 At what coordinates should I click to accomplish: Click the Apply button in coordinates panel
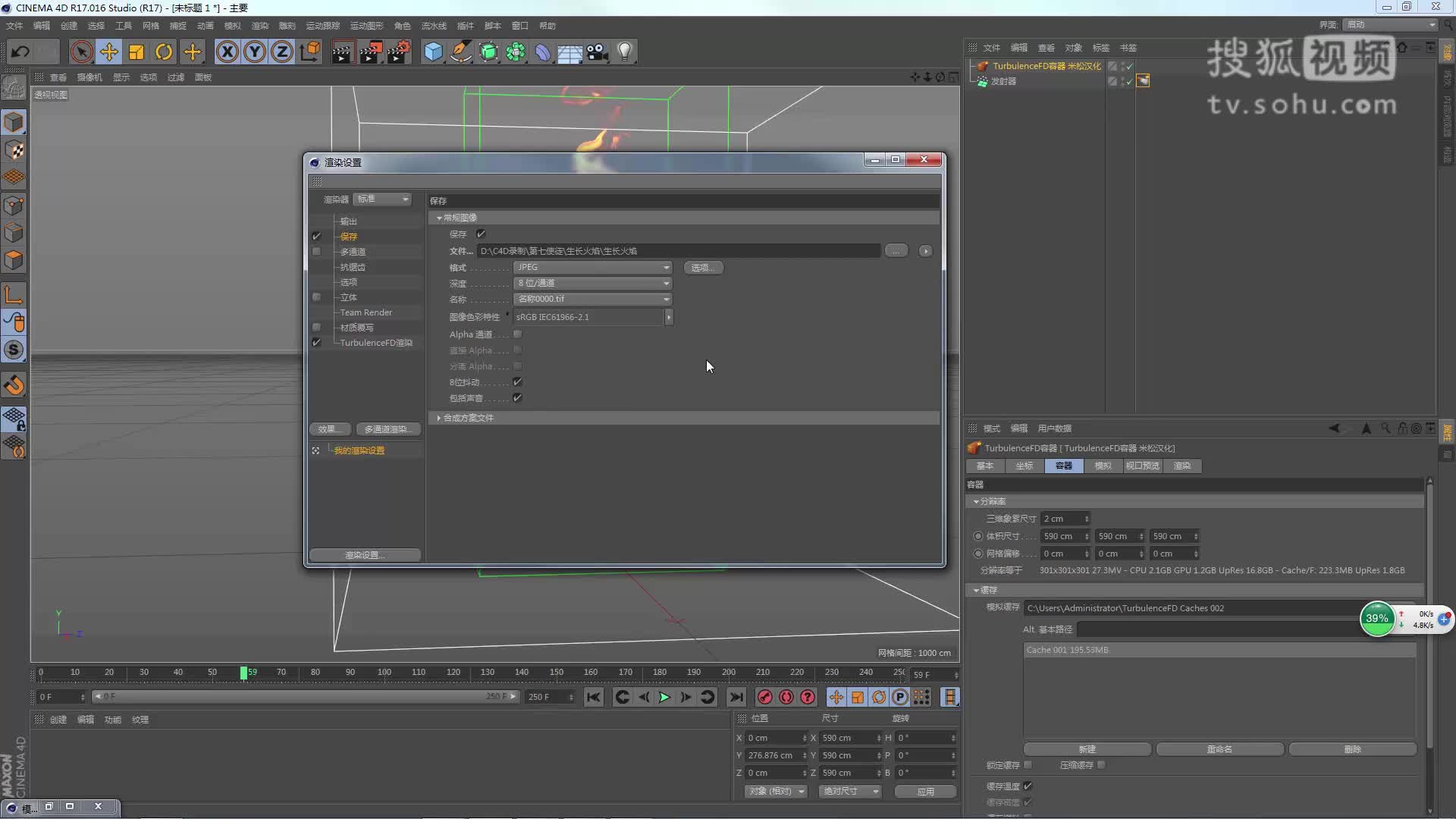click(925, 791)
